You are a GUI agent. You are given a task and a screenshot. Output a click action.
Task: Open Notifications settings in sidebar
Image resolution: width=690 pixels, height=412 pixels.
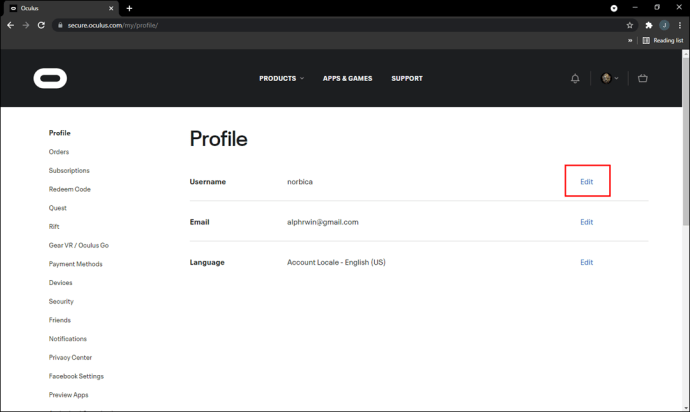click(x=68, y=339)
